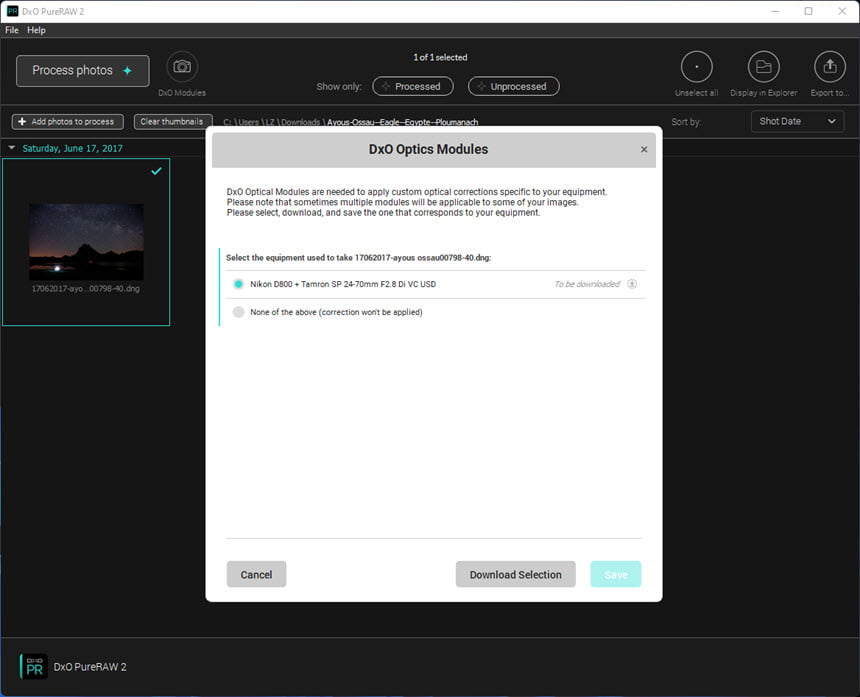Click the 'To be downloaded' status text

pyautogui.click(x=587, y=284)
